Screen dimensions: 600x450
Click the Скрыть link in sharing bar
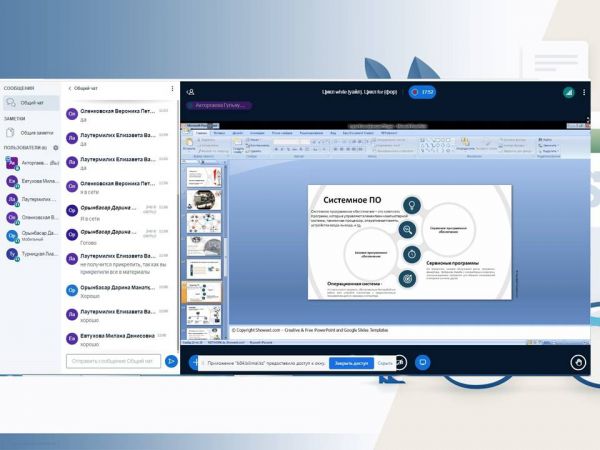click(x=385, y=363)
